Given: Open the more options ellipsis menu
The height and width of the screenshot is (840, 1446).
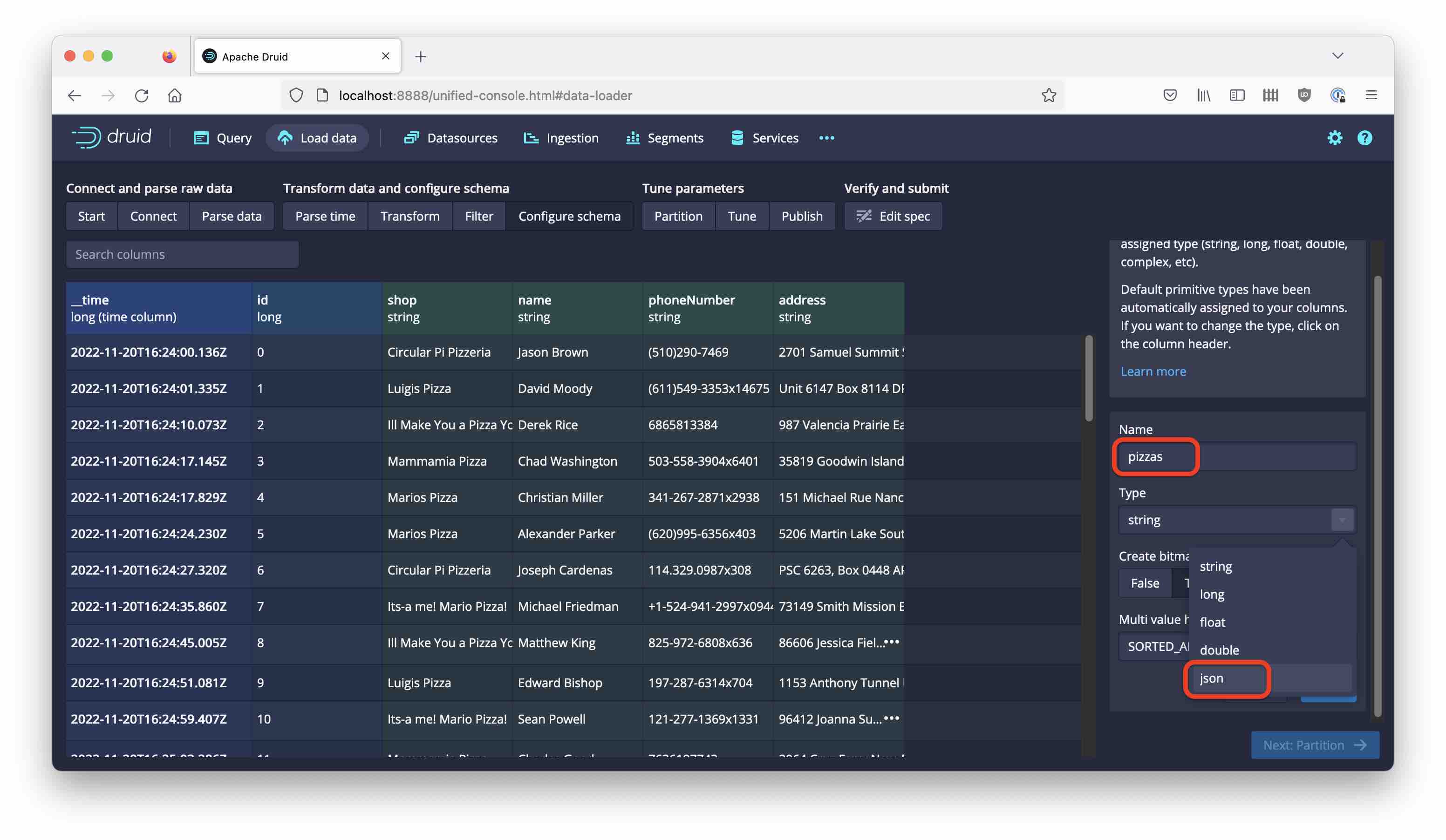Looking at the screenshot, I should click(826, 138).
